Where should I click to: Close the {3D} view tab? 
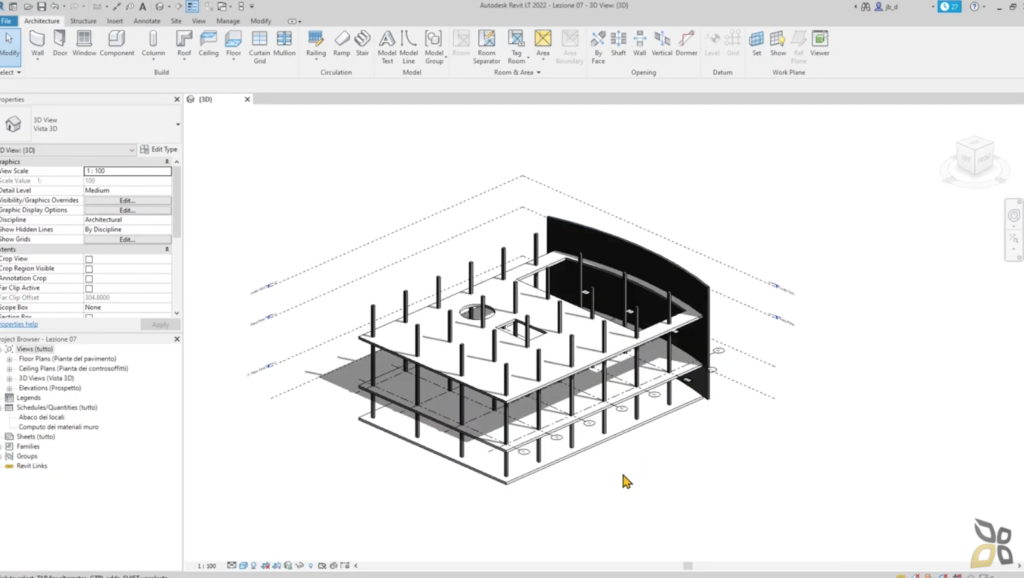coord(248,99)
